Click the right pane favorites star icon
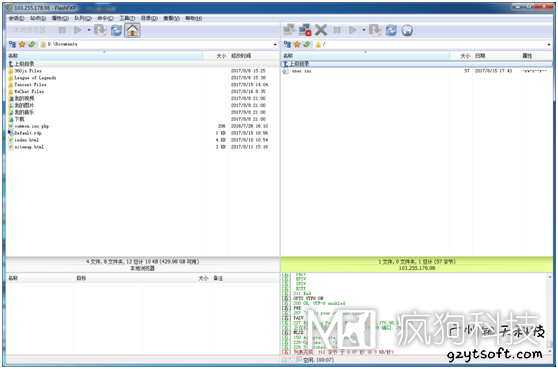This screenshot has width=558, height=369. pyautogui.click(x=297, y=44)
